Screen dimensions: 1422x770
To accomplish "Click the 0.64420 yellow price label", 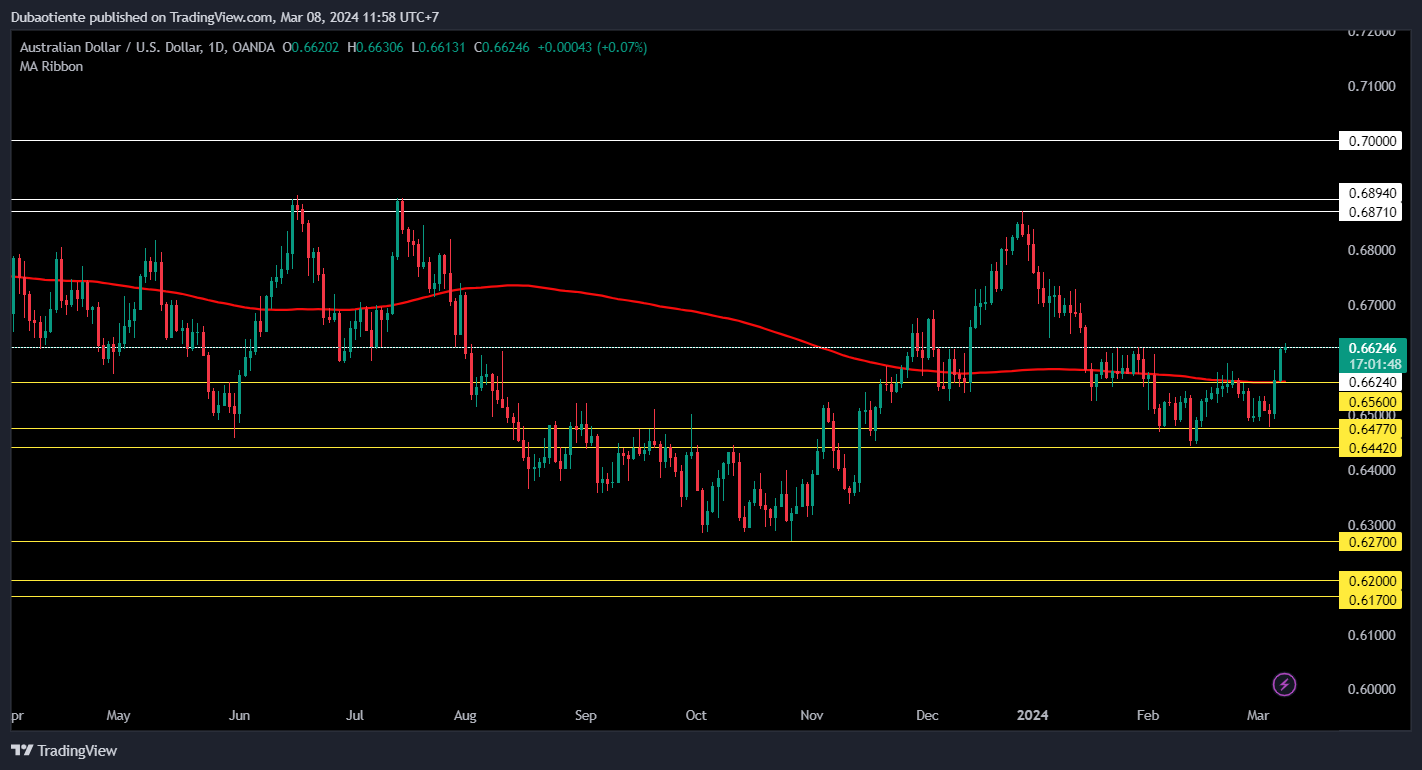I will [1372, 447].
